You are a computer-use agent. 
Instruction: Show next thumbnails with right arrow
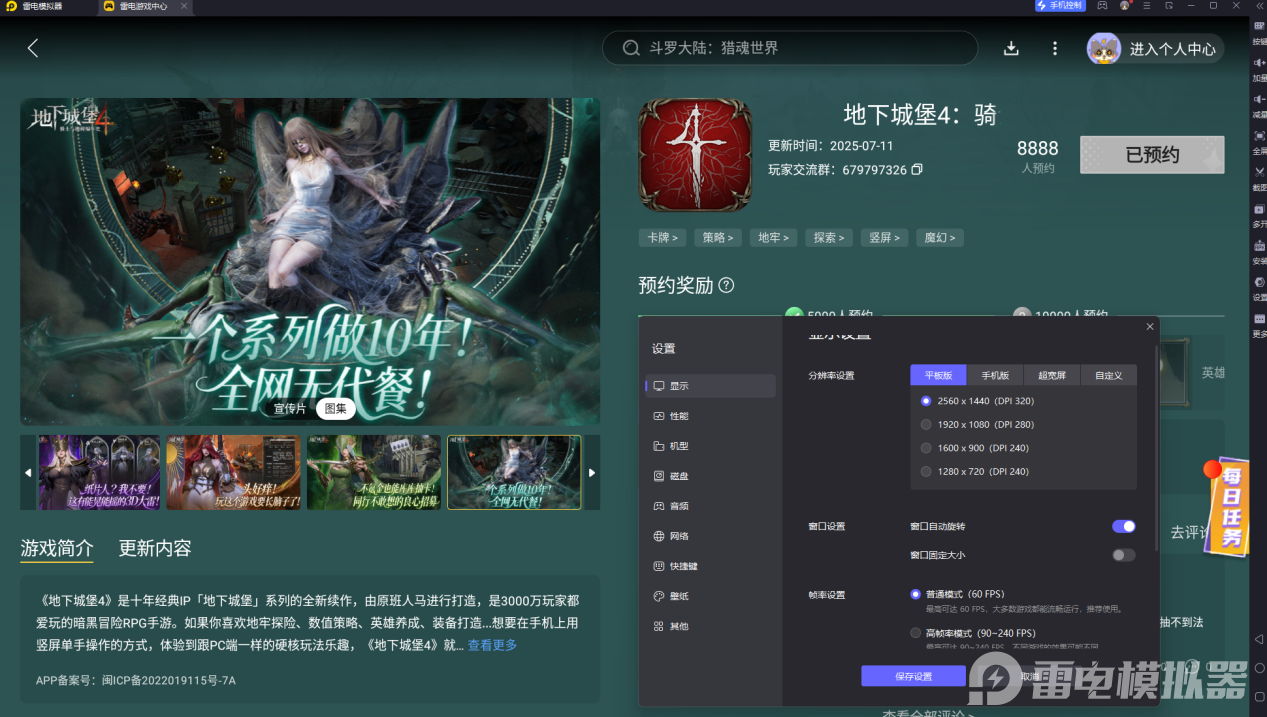click(592, 473)
